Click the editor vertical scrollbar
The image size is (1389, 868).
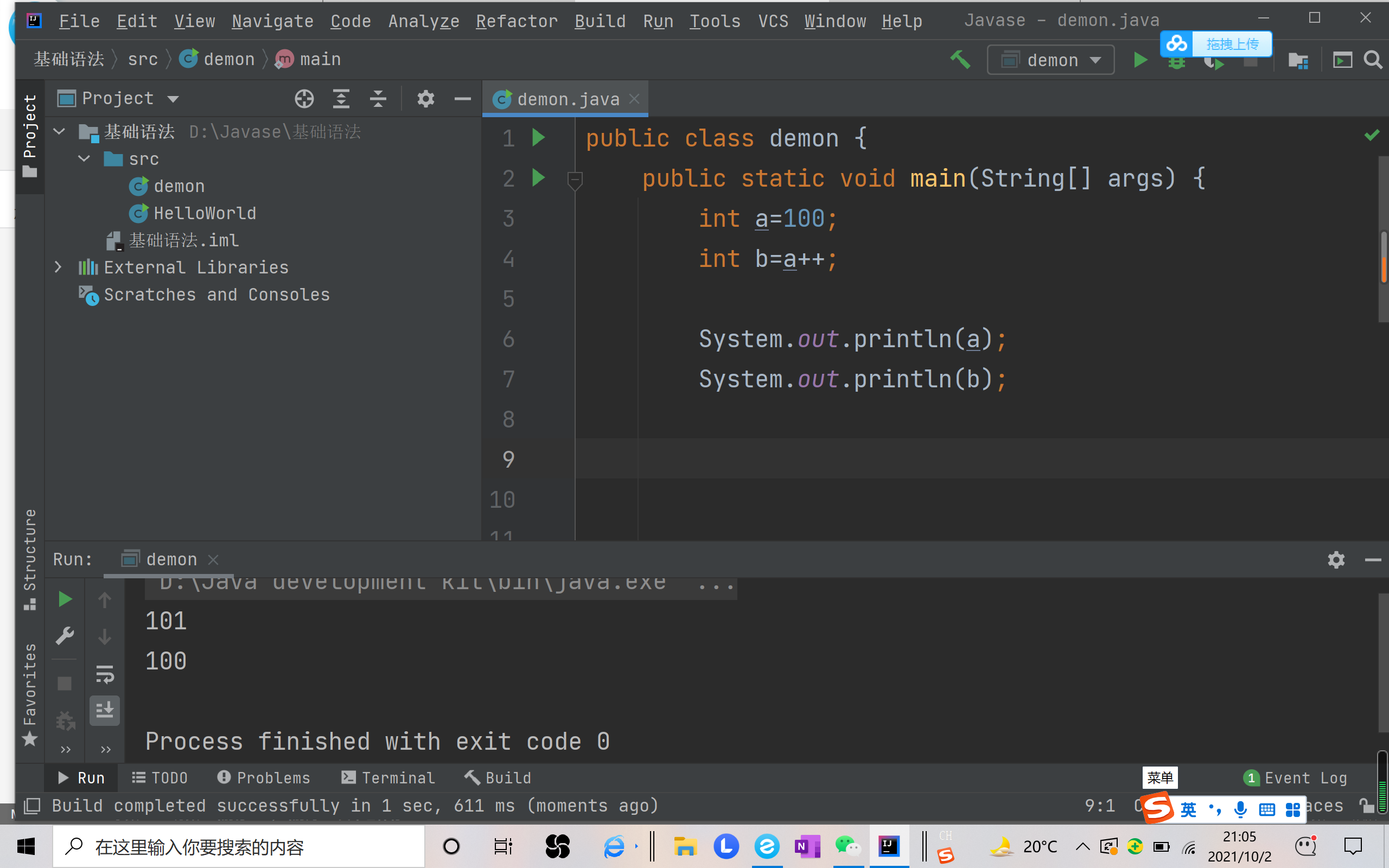(x=1383, y=258)
